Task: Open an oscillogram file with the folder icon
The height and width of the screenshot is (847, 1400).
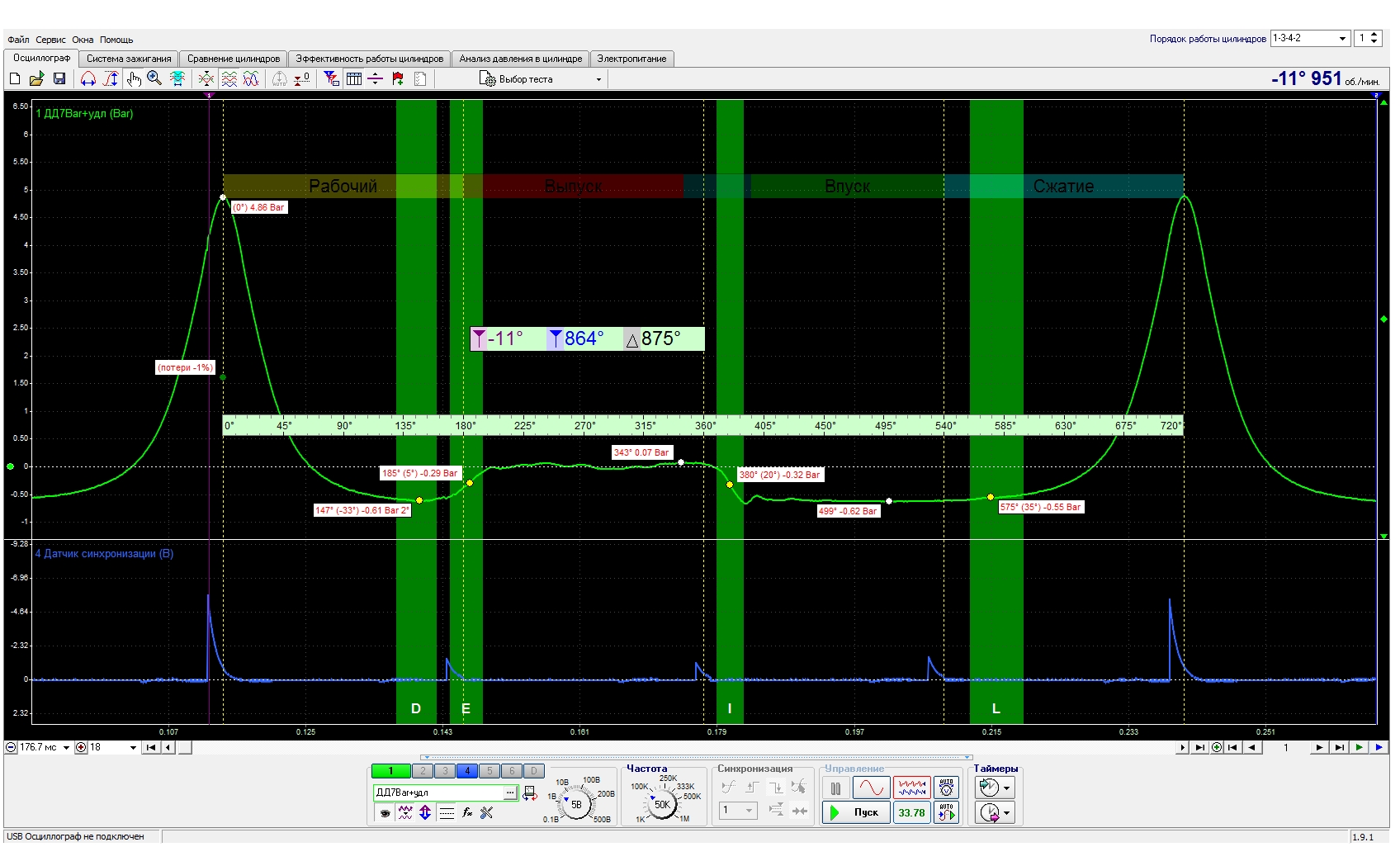Action: 36,78
